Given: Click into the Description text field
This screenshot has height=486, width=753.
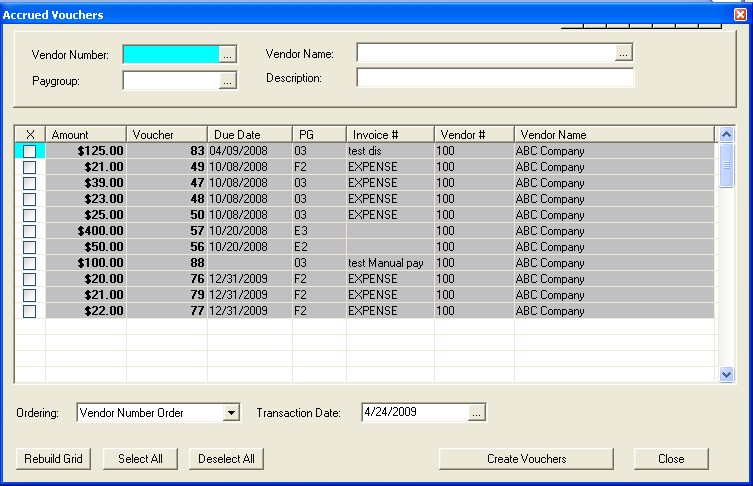Looking at the screenshot, I should 495,78.
